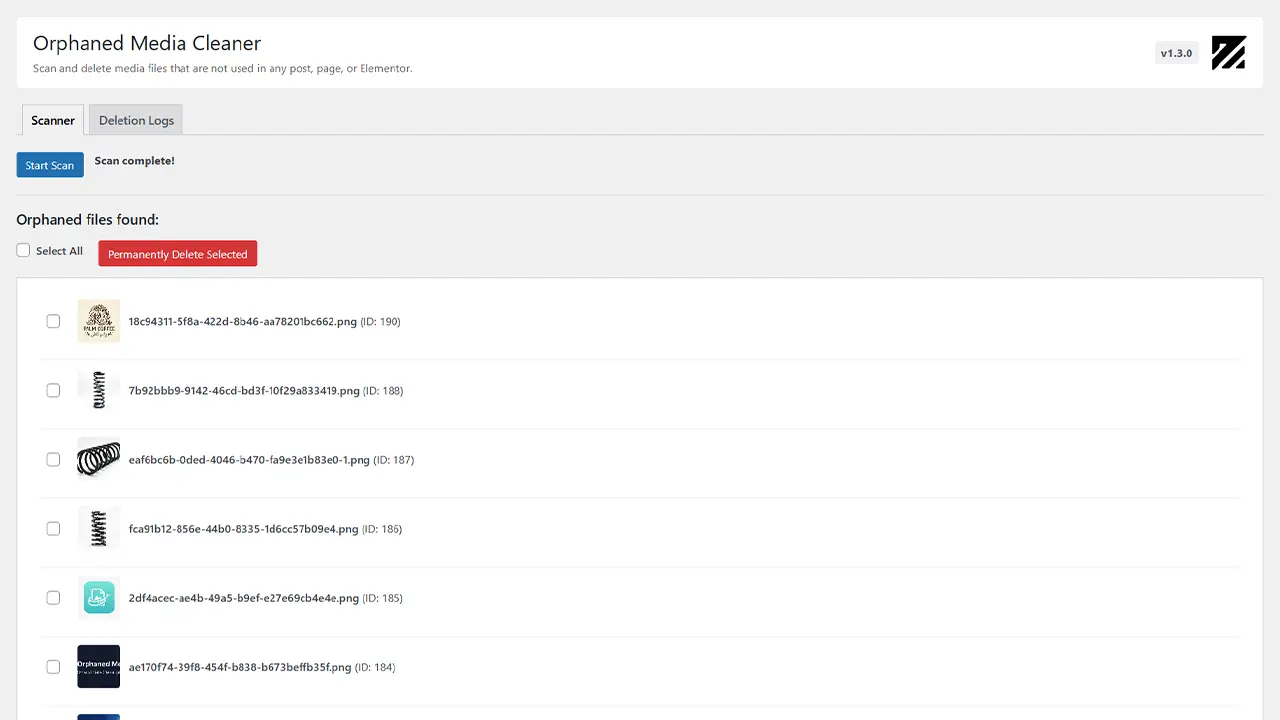Toggle the Select All checkbox

pos(23,251)
